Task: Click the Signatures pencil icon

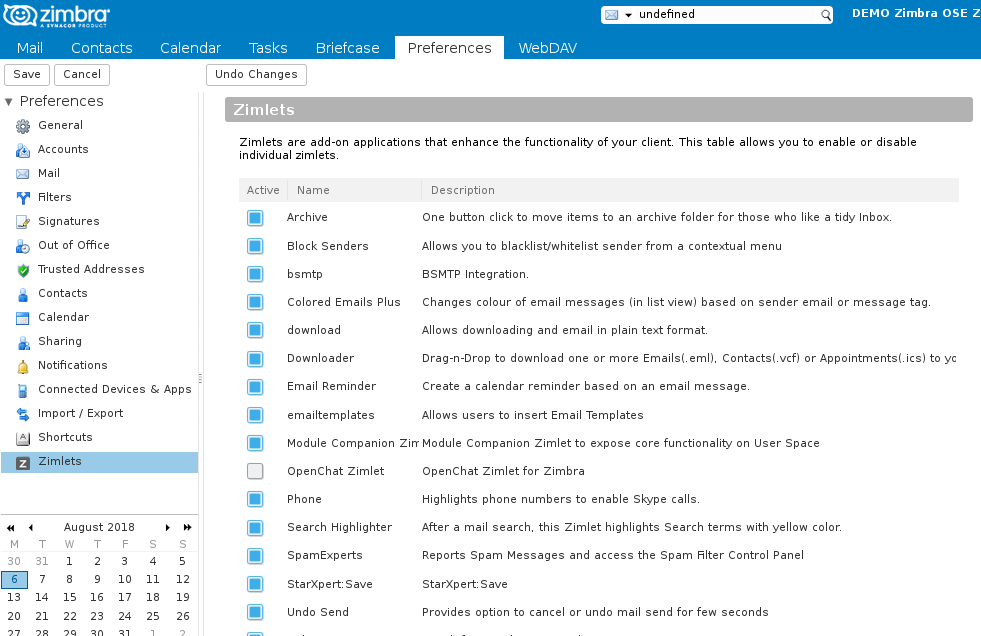Action: click(x=23, y=222)
